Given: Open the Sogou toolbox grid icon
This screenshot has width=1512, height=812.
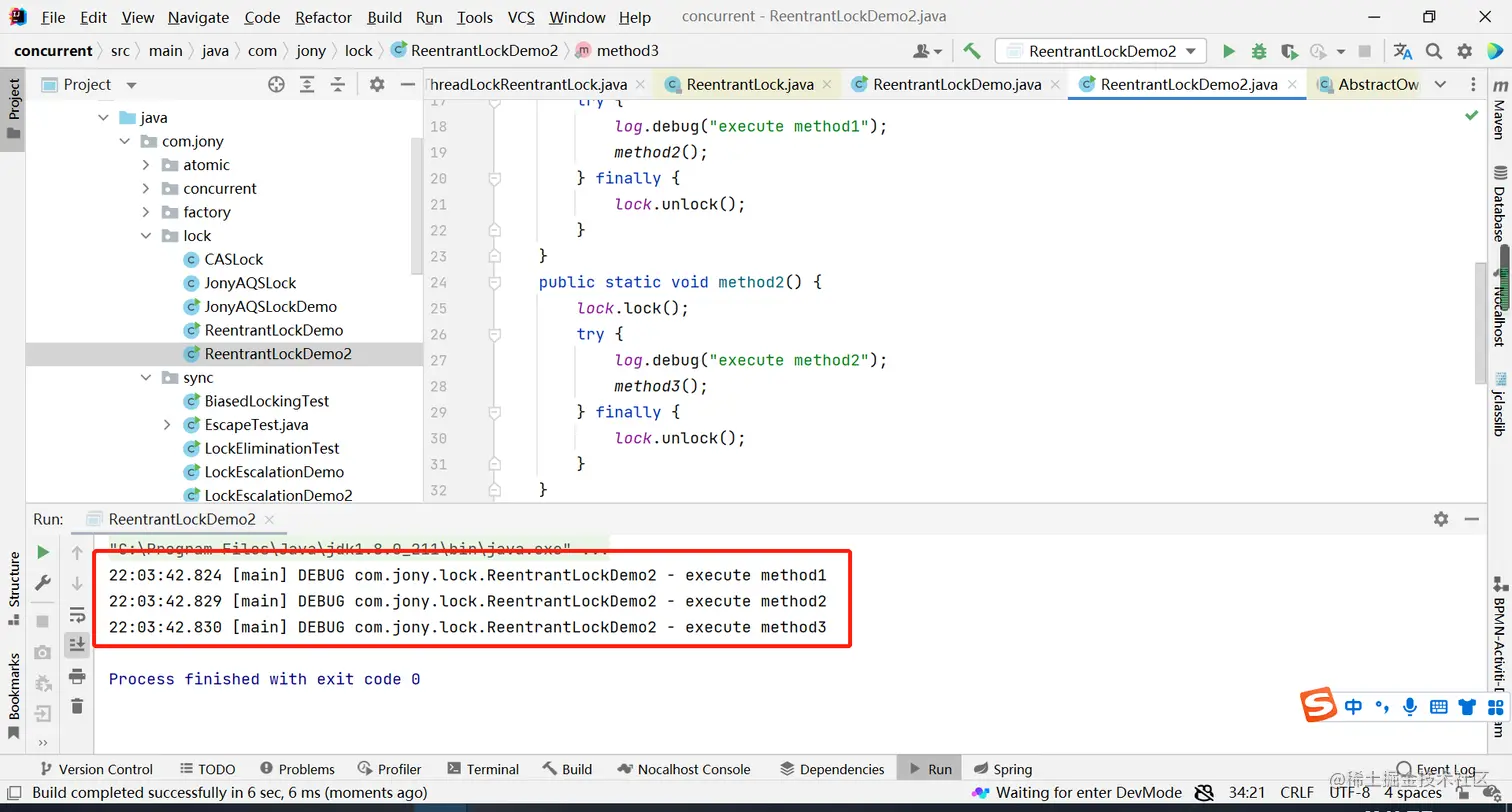Looking at the screenshot, I should [1494, 707].
